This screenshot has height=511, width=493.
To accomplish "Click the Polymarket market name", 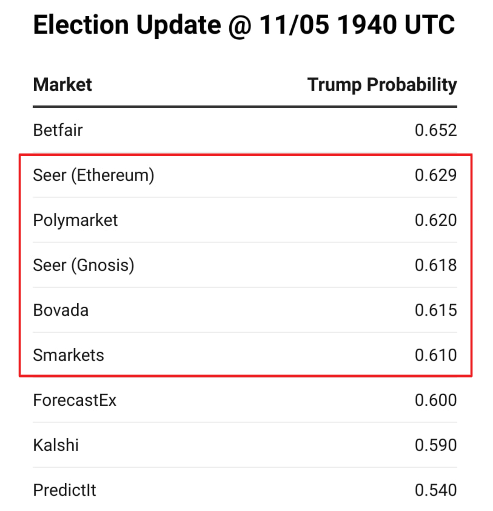I will click(75, 221).
